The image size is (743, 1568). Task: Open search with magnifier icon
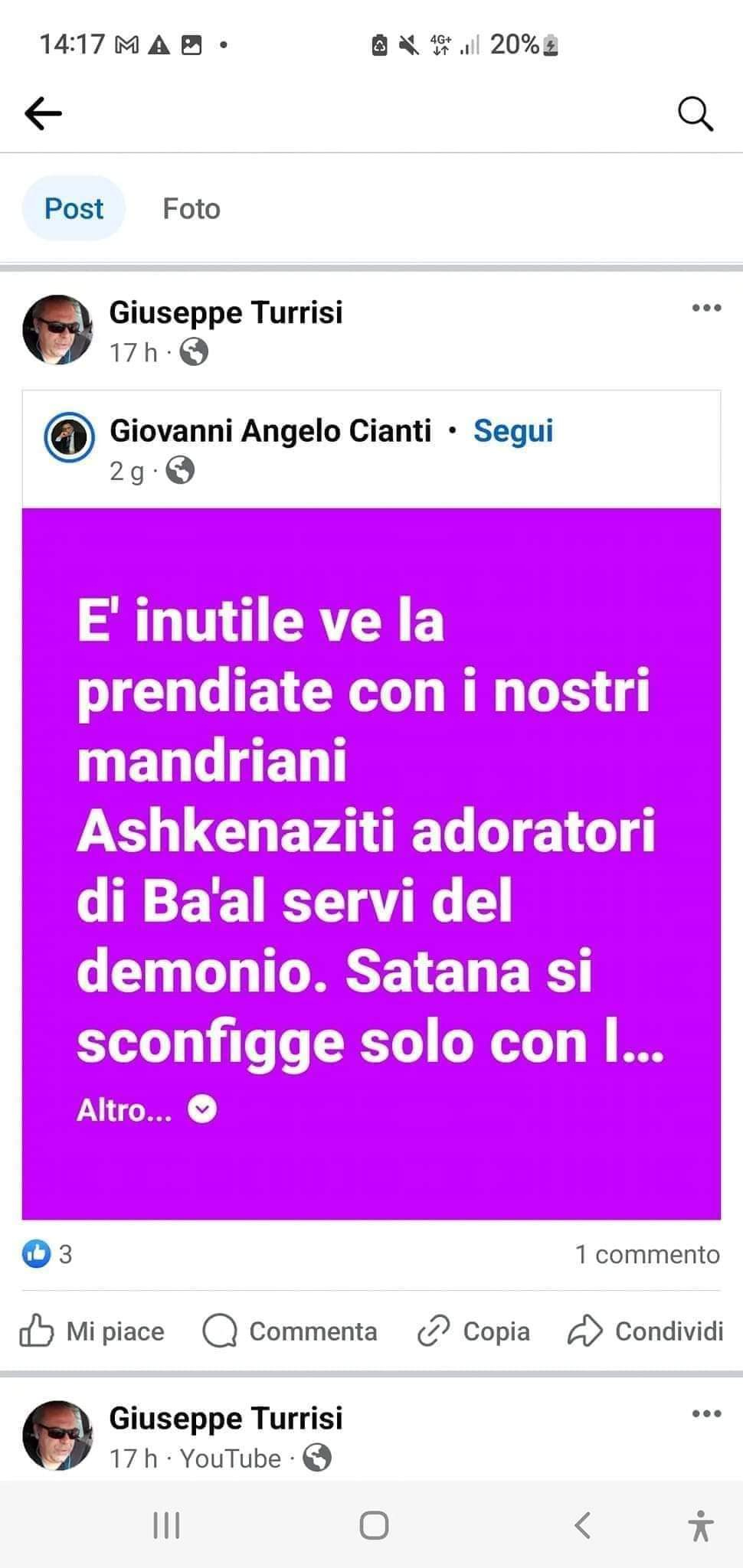click(x=696, y=114)
